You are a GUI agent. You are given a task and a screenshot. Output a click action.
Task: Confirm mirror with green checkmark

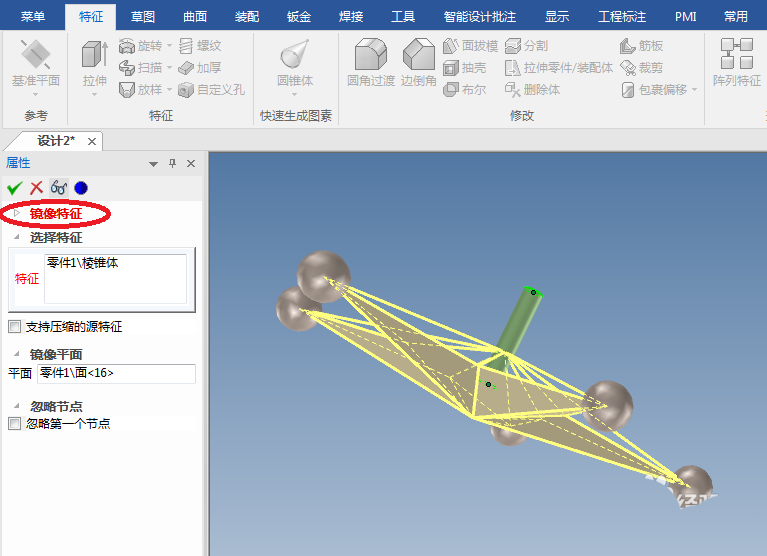[15, 188]
